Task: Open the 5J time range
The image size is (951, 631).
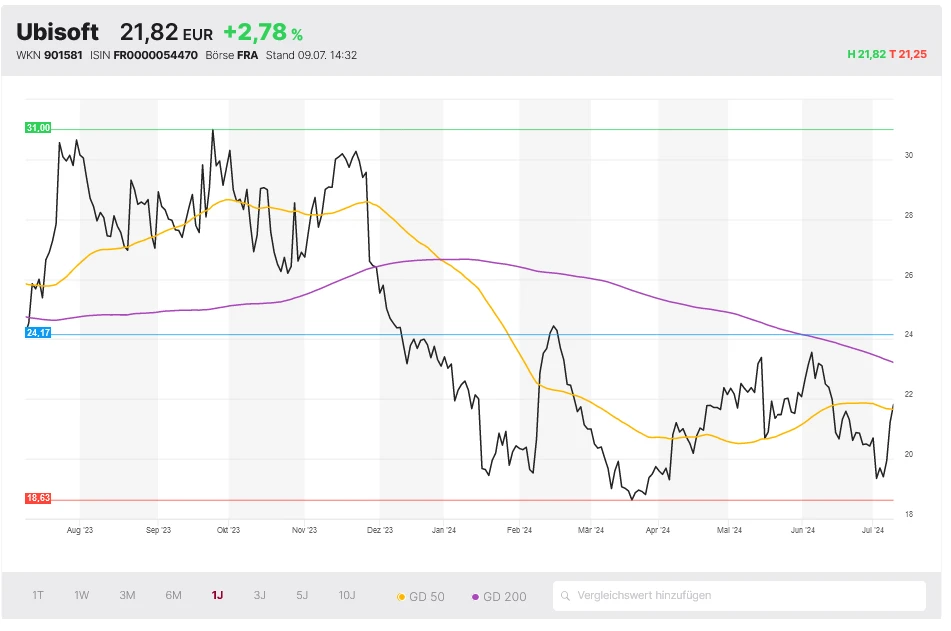Action: click(302, 596)
